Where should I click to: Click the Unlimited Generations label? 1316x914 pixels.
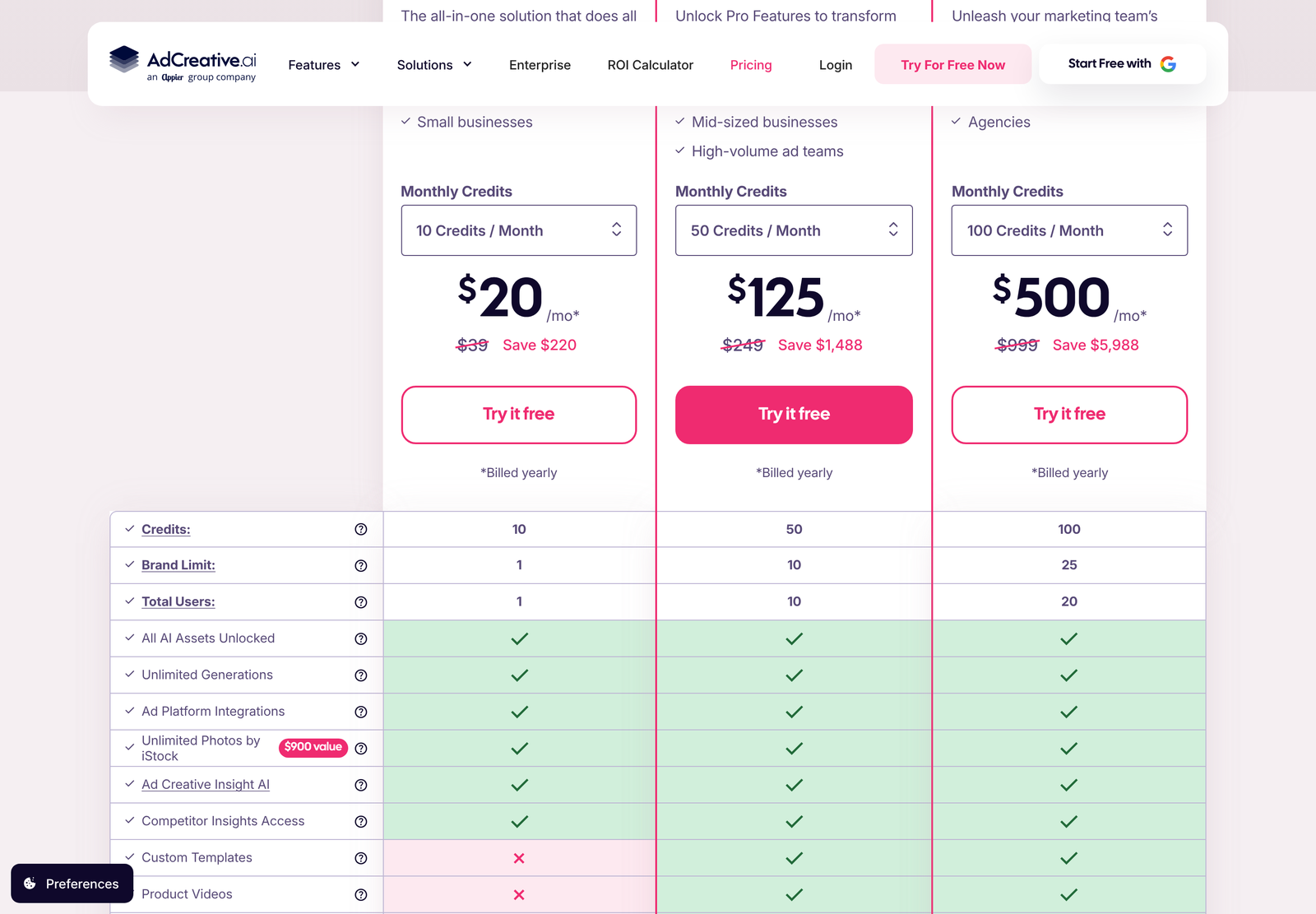pos(207,675)
